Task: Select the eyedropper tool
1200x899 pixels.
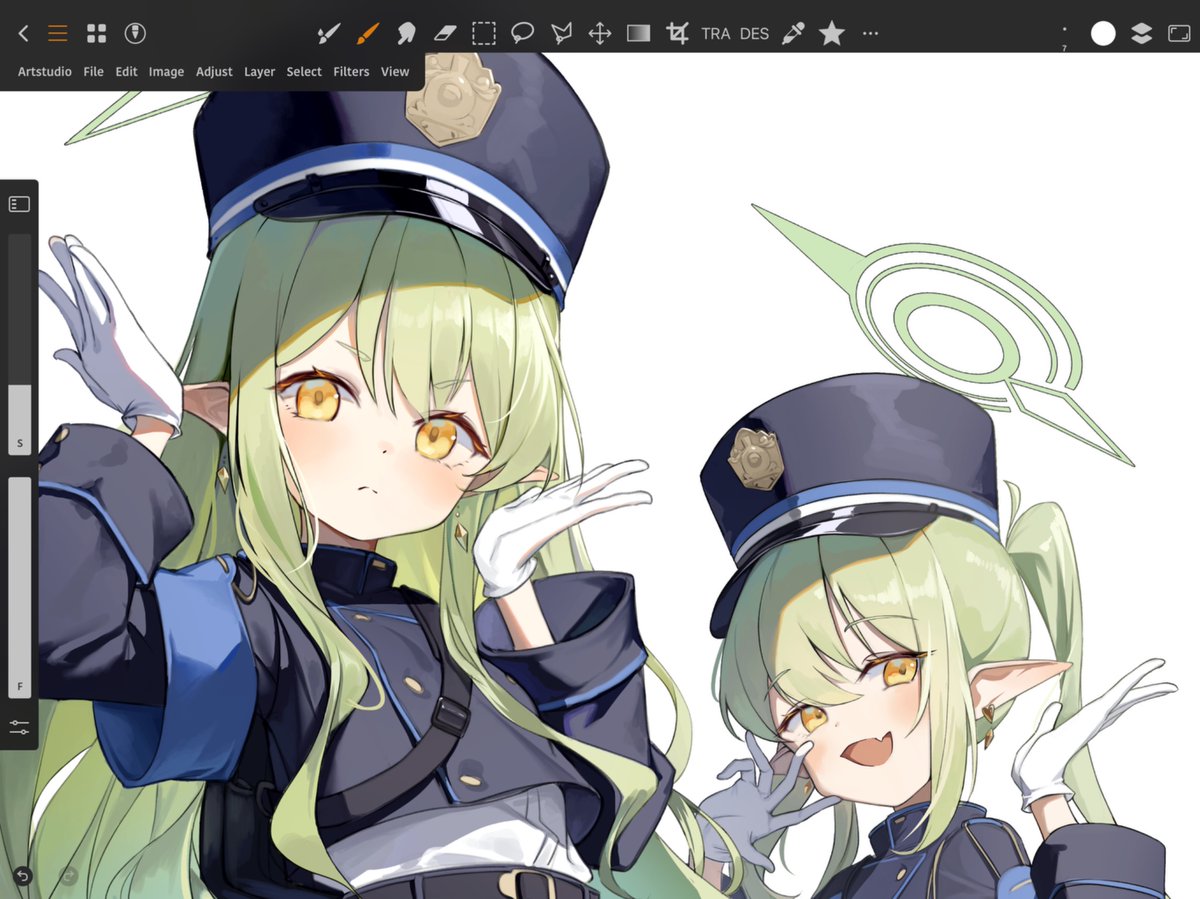Action: coord(793,33)
